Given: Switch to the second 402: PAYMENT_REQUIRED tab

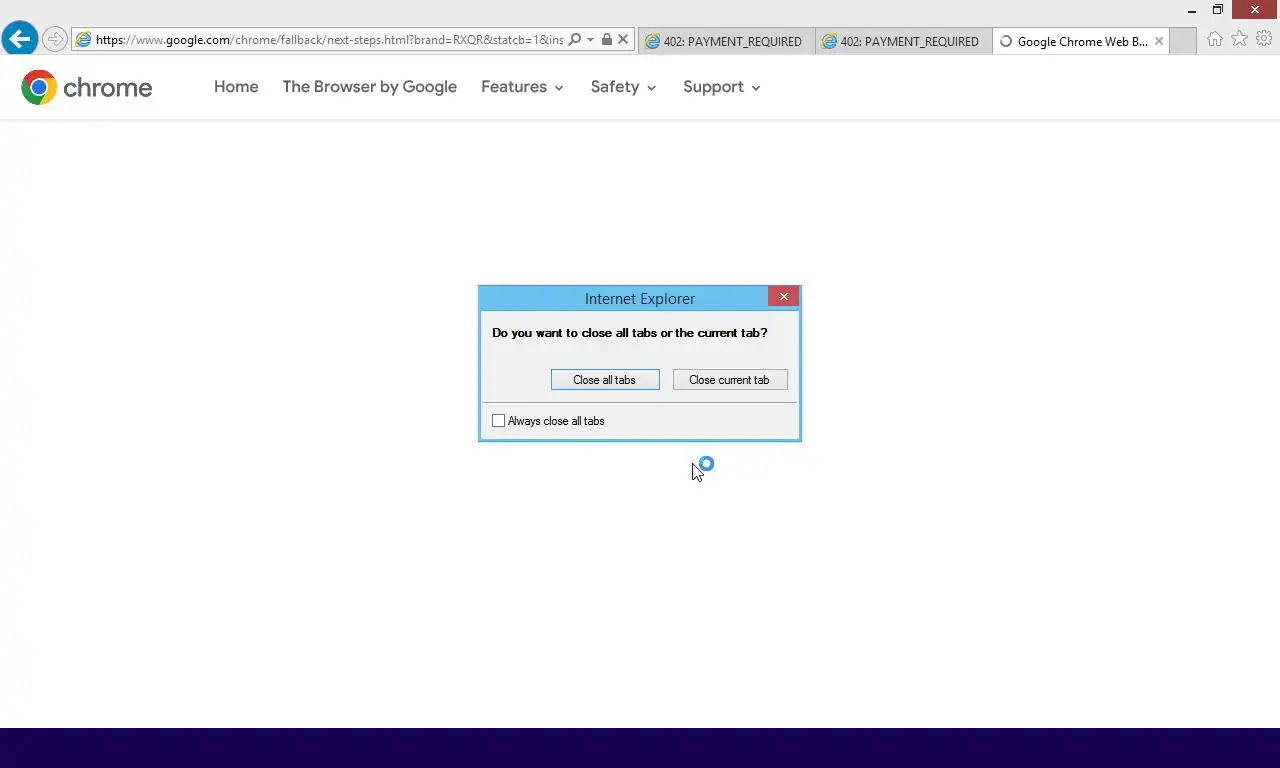Looking at the screenshot, I should [x=903, y=41].
